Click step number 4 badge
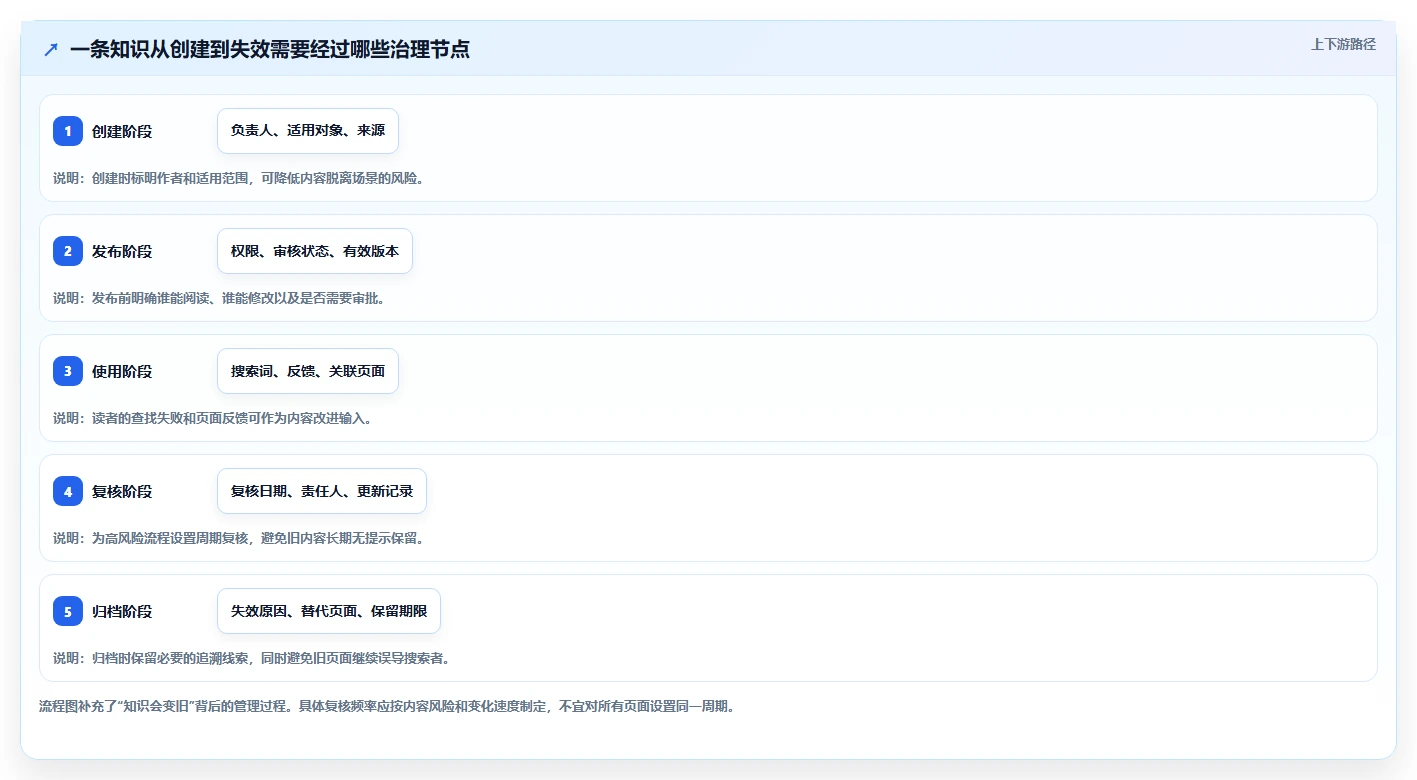This screenshot has height=780, width=1417. [68, 491]
